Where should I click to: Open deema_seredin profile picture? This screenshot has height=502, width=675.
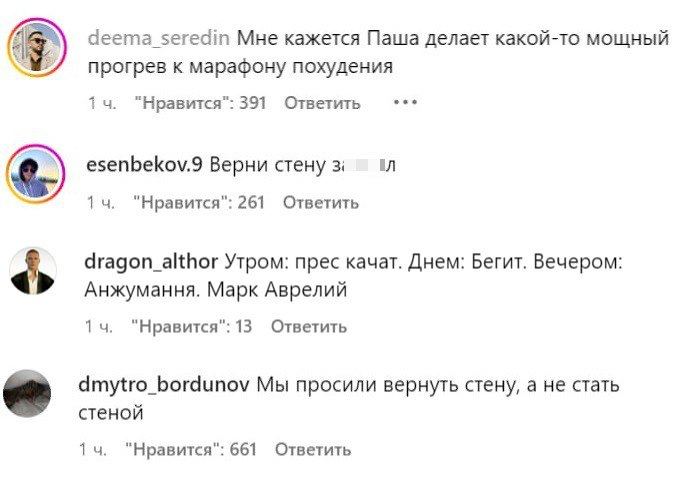pyautogui.click(x=38, y=46)
